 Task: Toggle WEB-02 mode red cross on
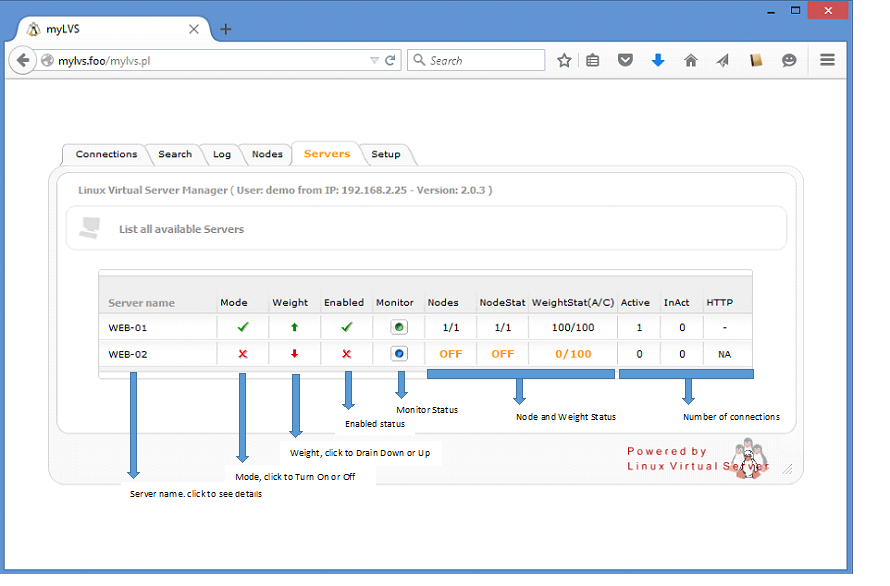(243, 354)
